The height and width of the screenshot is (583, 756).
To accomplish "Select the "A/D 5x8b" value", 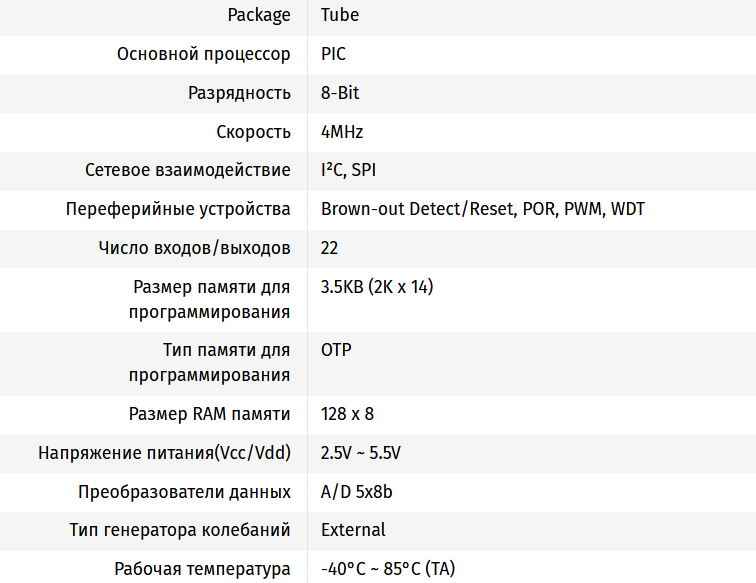I will [x=356, y=492].
